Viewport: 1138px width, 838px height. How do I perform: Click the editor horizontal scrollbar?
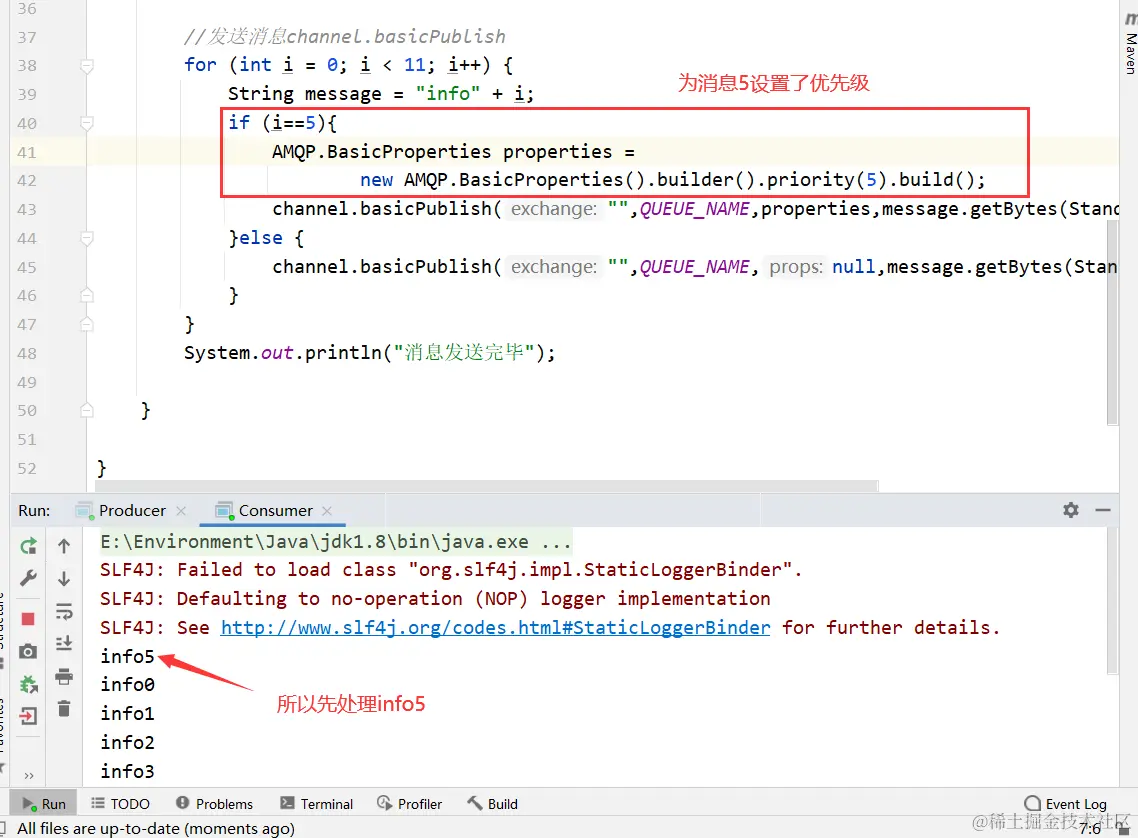click(485, 485)
